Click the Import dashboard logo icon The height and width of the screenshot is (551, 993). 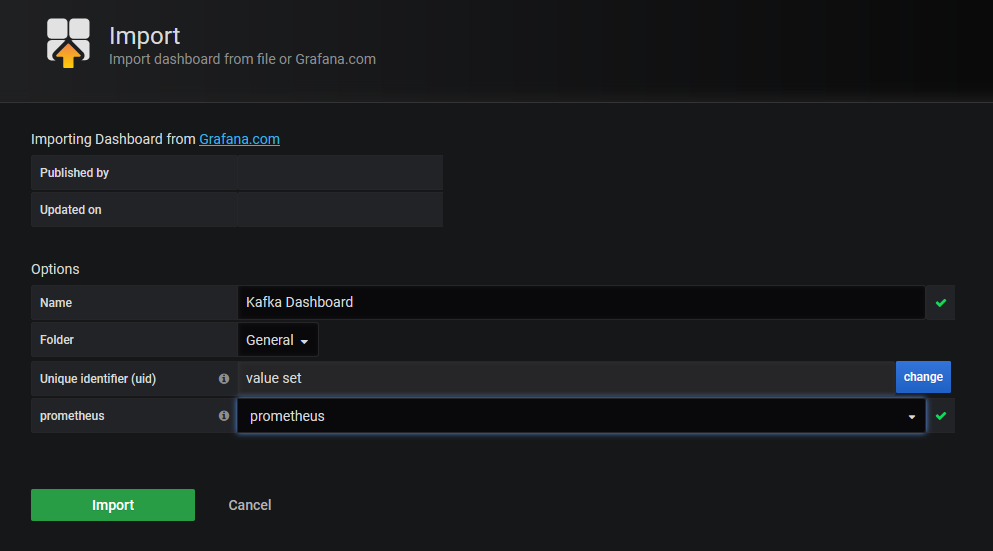[x=68, y=43]
